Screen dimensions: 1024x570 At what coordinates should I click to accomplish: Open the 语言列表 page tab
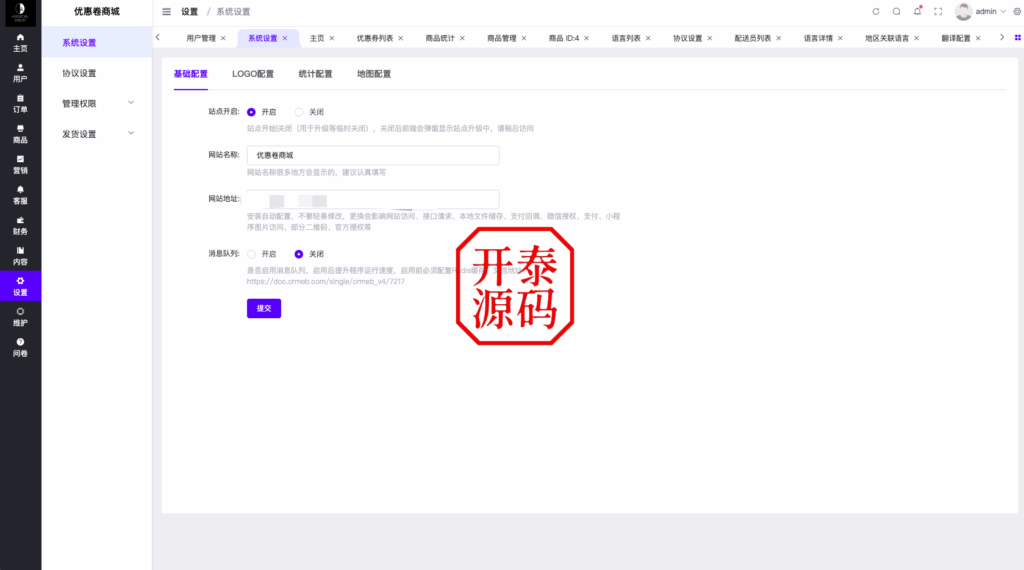point(626,39)
